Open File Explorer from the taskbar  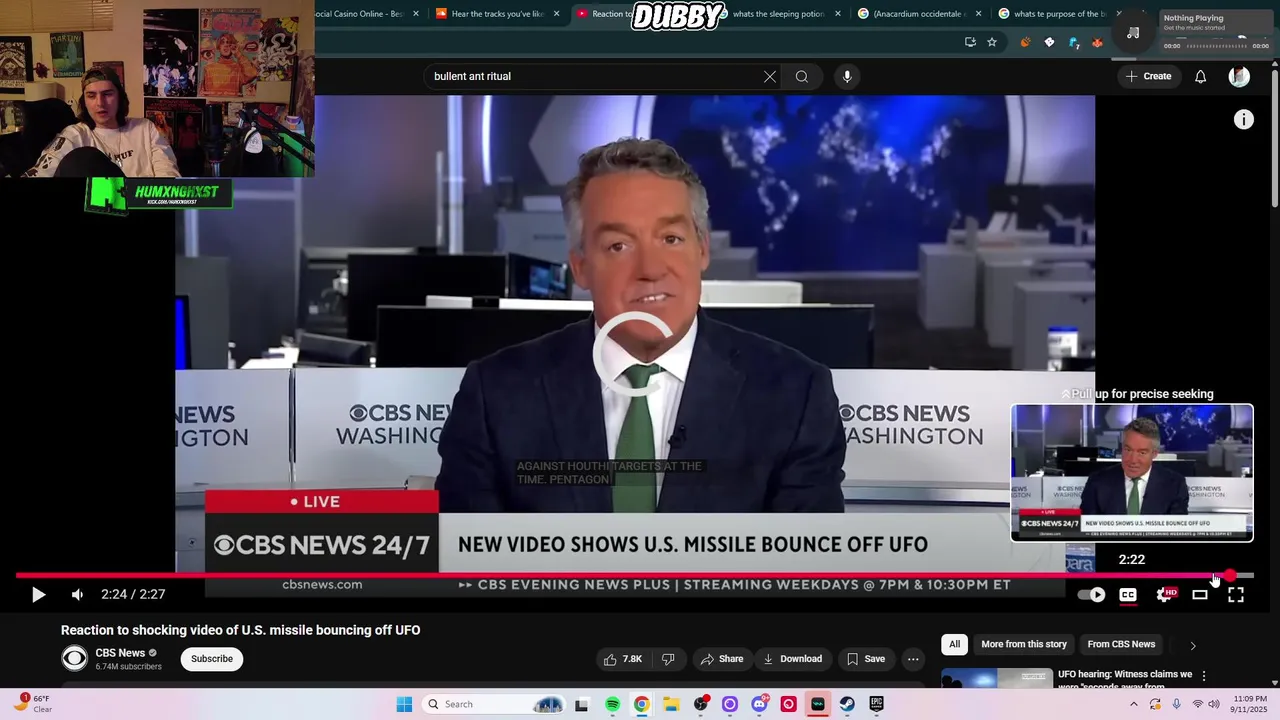pos(671,704)
